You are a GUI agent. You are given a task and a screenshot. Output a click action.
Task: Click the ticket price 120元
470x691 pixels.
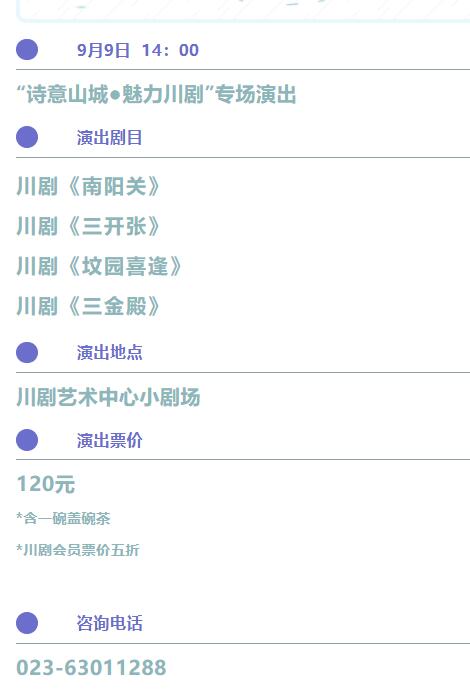click(46, 484)
